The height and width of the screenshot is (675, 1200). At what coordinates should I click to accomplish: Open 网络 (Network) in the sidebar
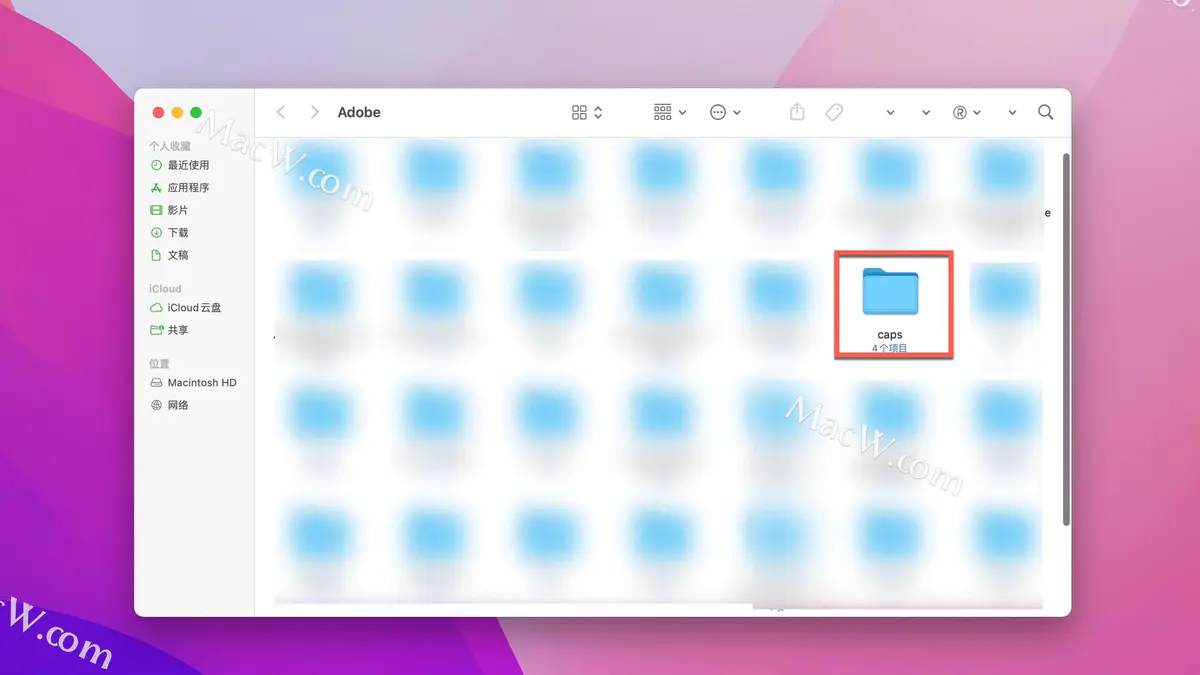pos(180,405)
